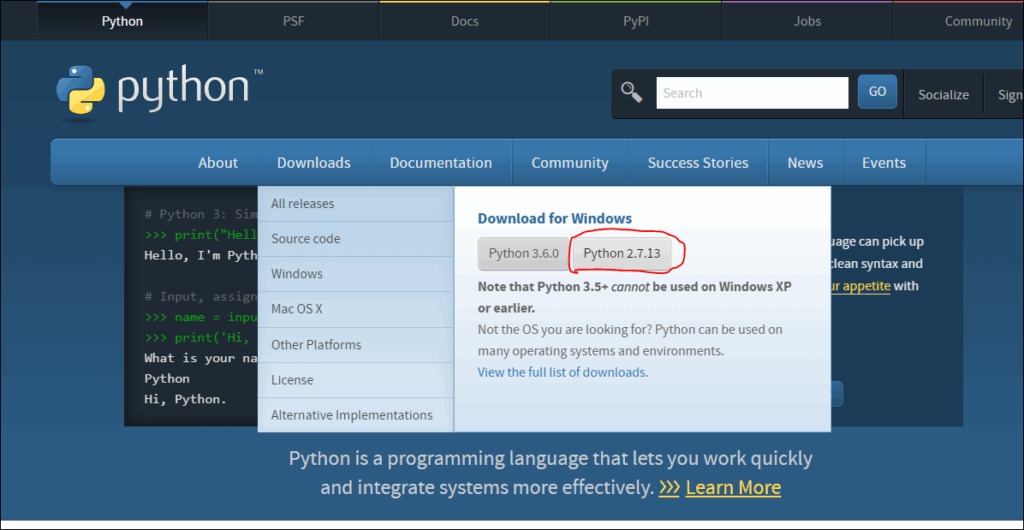This screenshot has height=530, width=1024.
Task: Choose Windows from Downloads menu
Action: click(x=356, y=274)
